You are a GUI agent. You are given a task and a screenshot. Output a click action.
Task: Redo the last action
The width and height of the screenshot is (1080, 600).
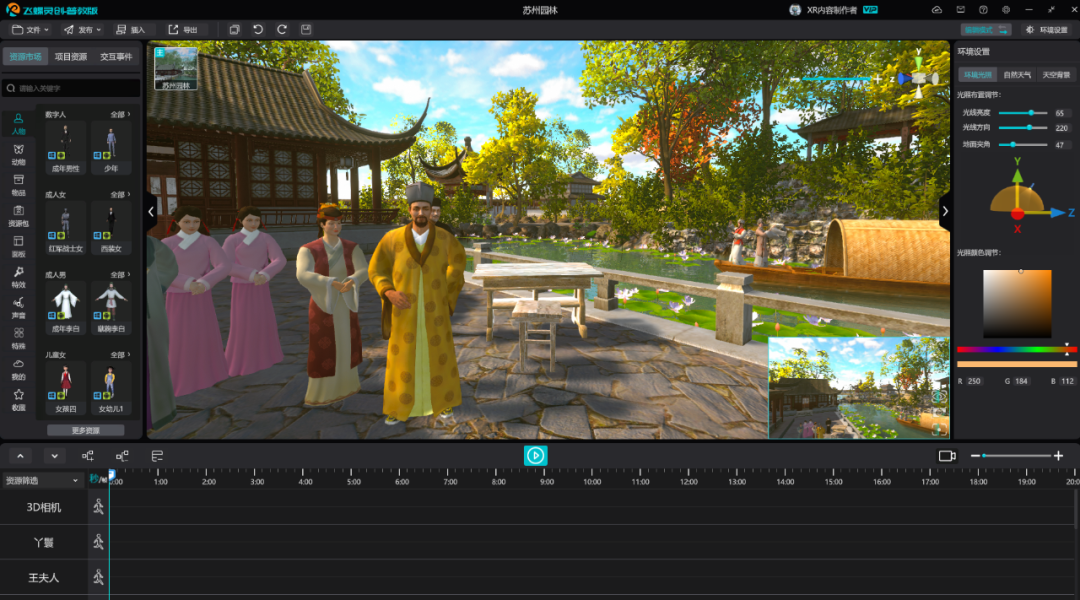pyautogui.click(x=282, y=30)
